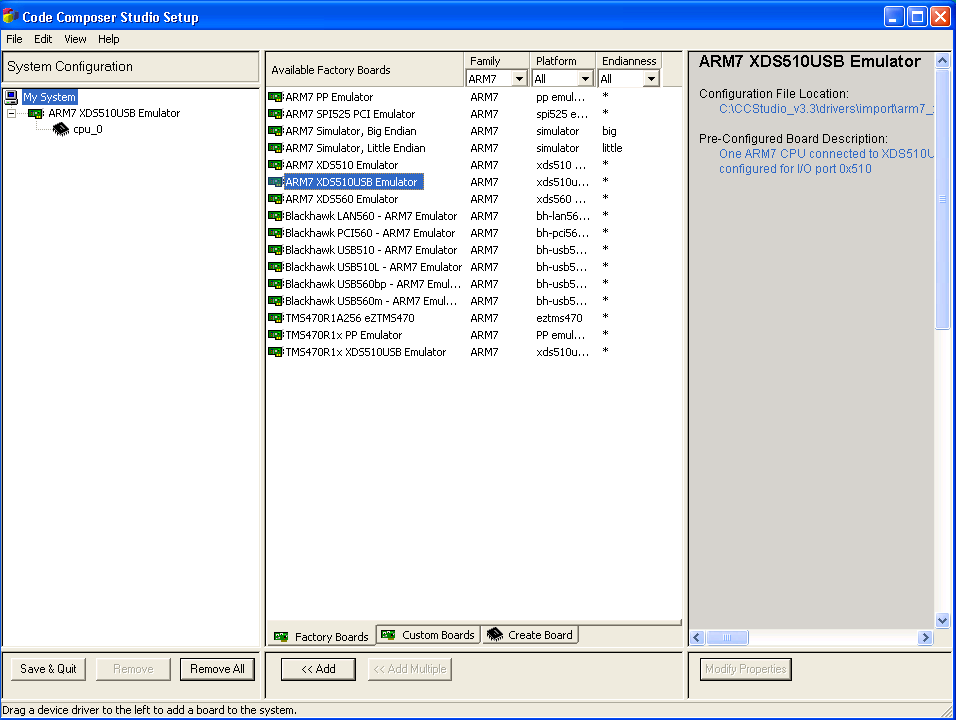Click the Remove All button
Image resolution: width=956 pixels, height=720 pixels.
(217, 669)
